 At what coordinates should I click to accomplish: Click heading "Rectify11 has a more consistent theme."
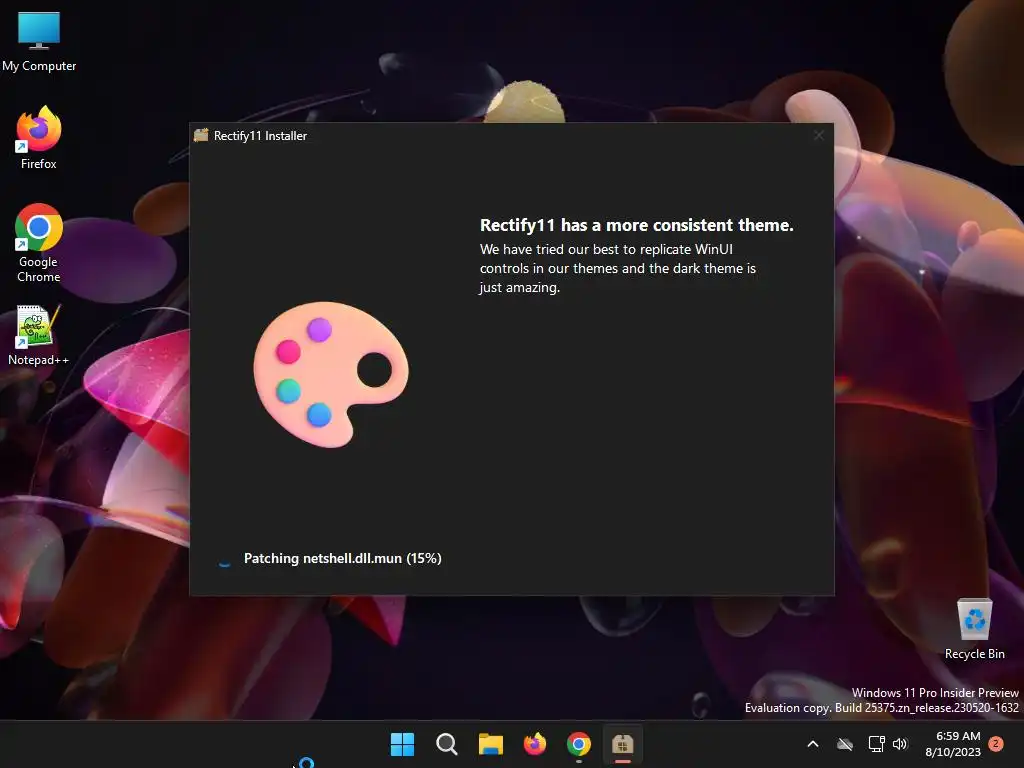click(x=636, y=225)
